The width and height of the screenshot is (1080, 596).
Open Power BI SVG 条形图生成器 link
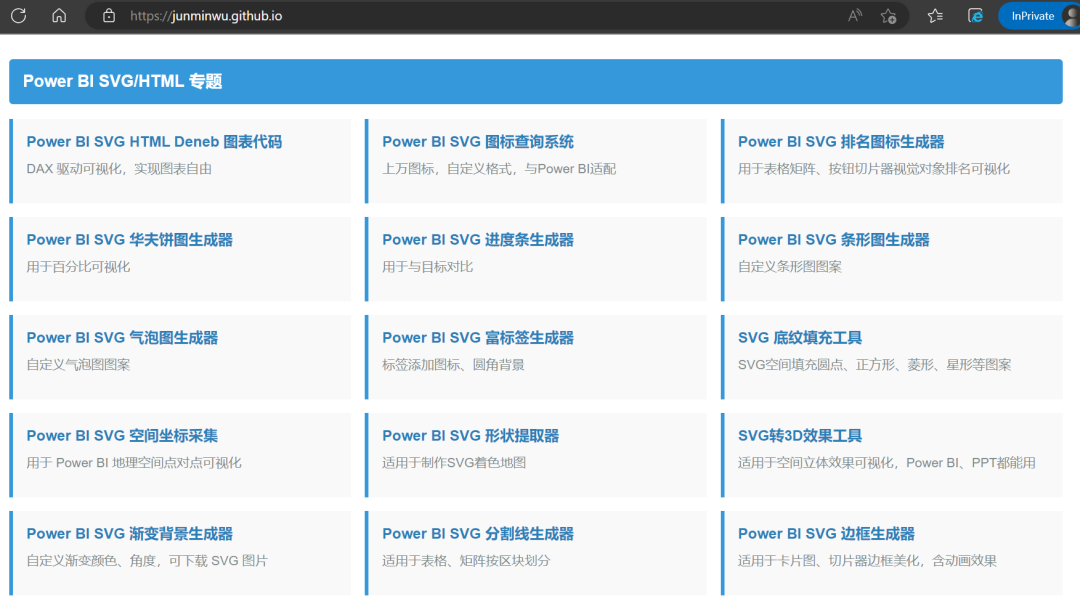tap(833, 240)
